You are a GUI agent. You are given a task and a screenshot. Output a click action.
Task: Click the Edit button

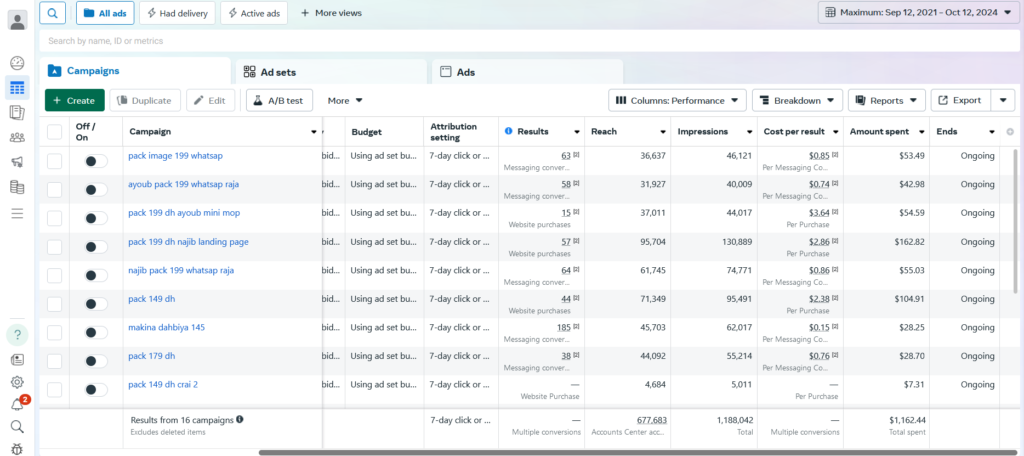[x=210, y=101]
